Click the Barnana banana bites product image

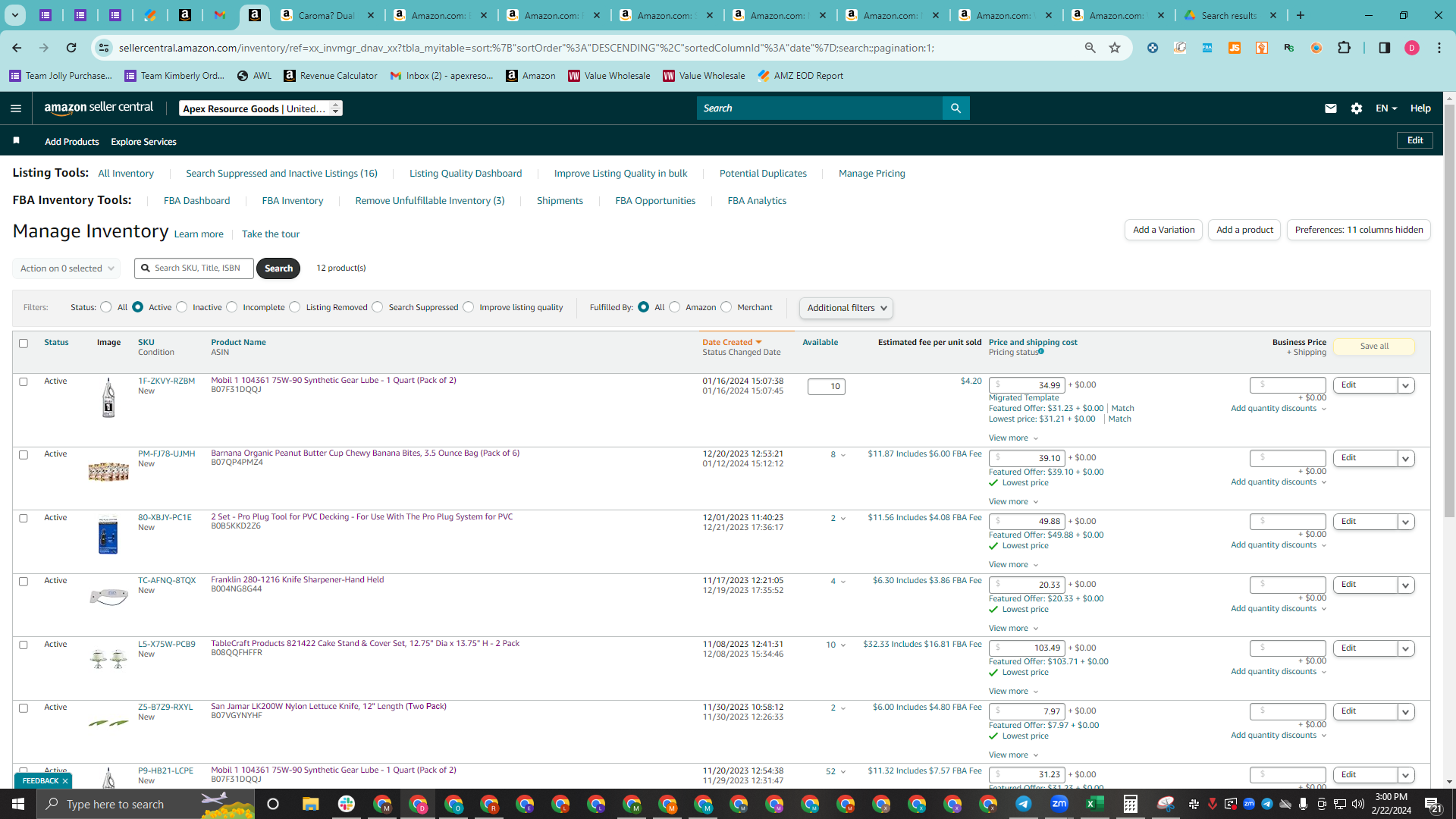tap(108, 472)
